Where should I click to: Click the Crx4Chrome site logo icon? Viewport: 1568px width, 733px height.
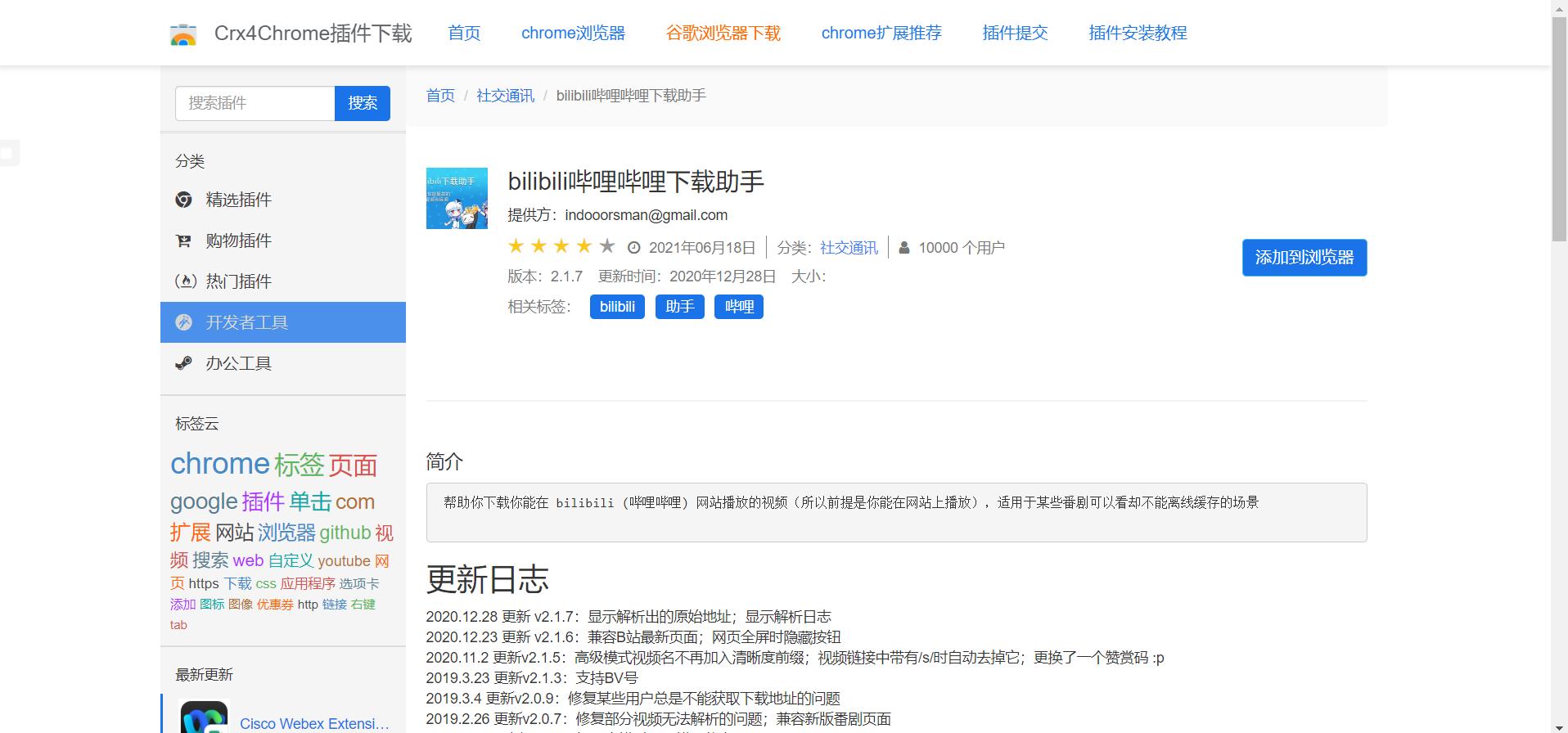click(x=183, y=34)
